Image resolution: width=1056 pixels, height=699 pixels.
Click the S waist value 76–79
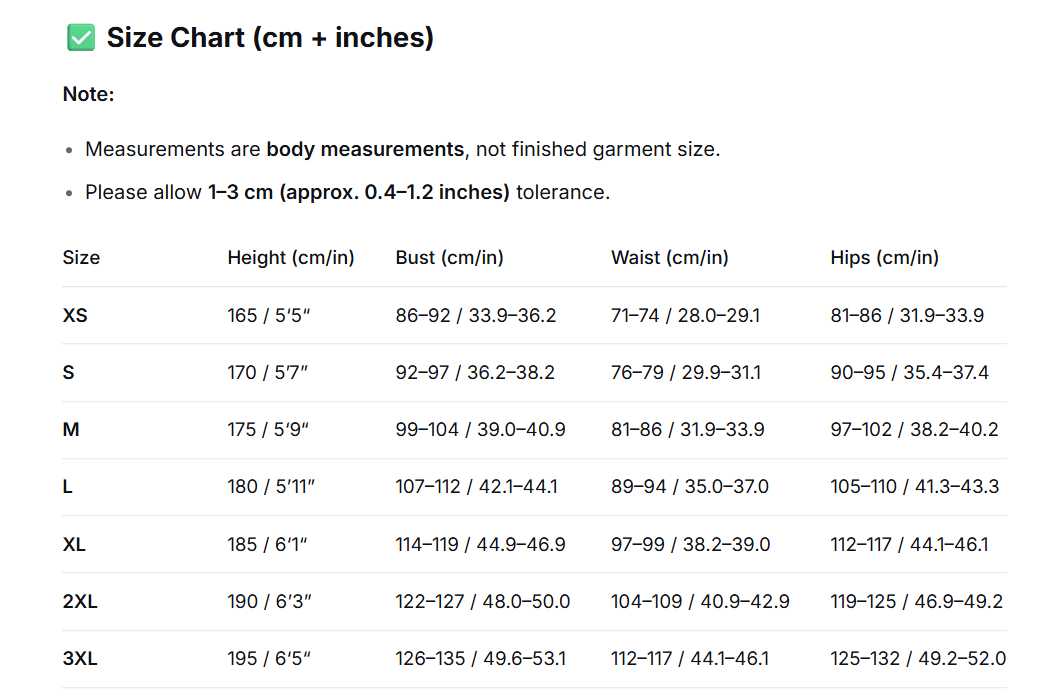click(x=637, y=372)
